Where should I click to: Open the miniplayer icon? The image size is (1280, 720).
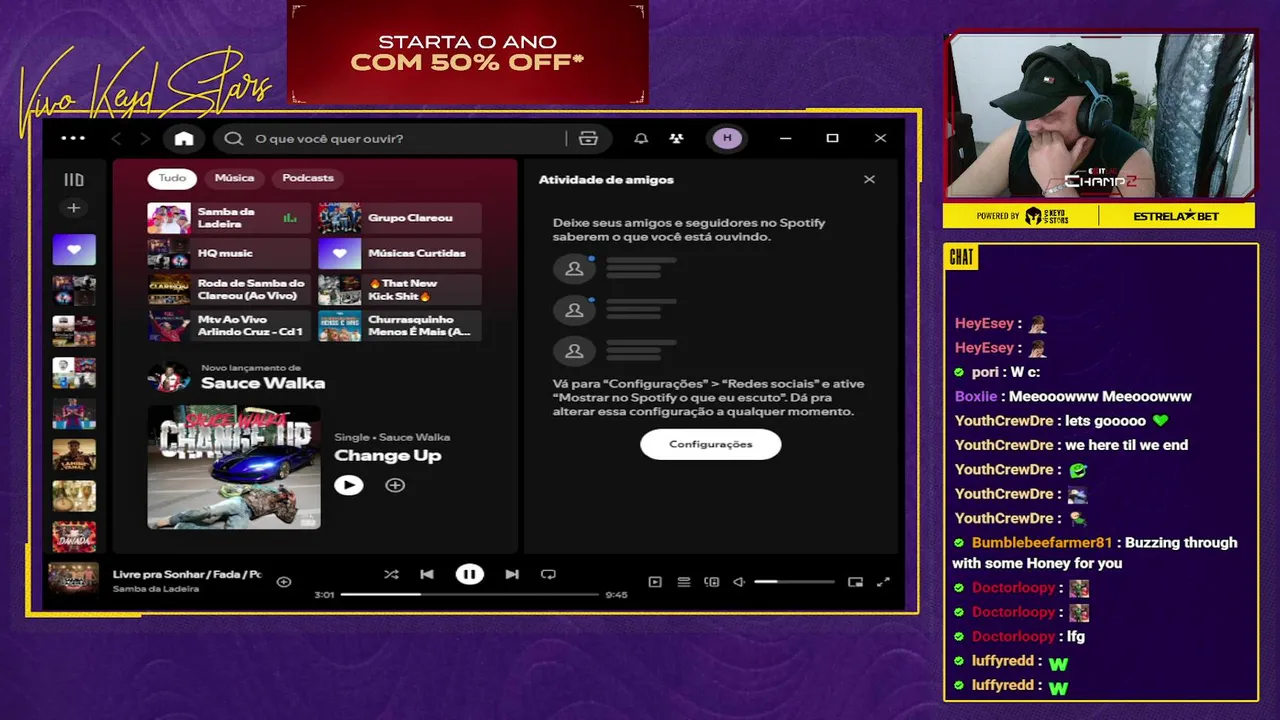(x=855, y=582)
